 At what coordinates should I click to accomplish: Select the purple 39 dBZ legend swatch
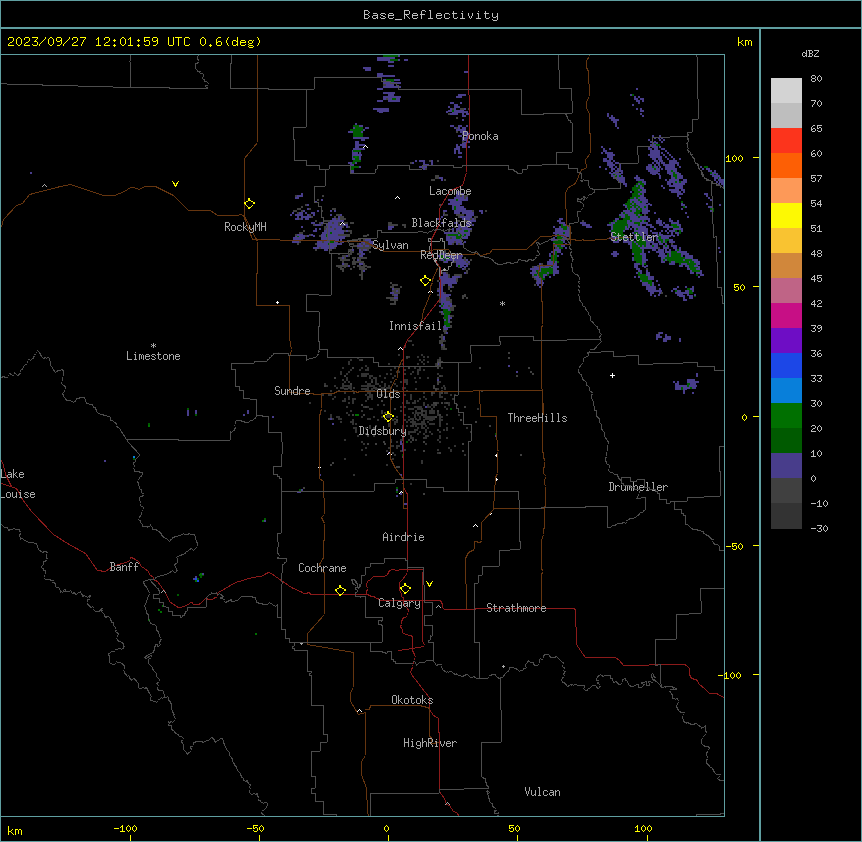pyautogui.click(x=786, y=341)
